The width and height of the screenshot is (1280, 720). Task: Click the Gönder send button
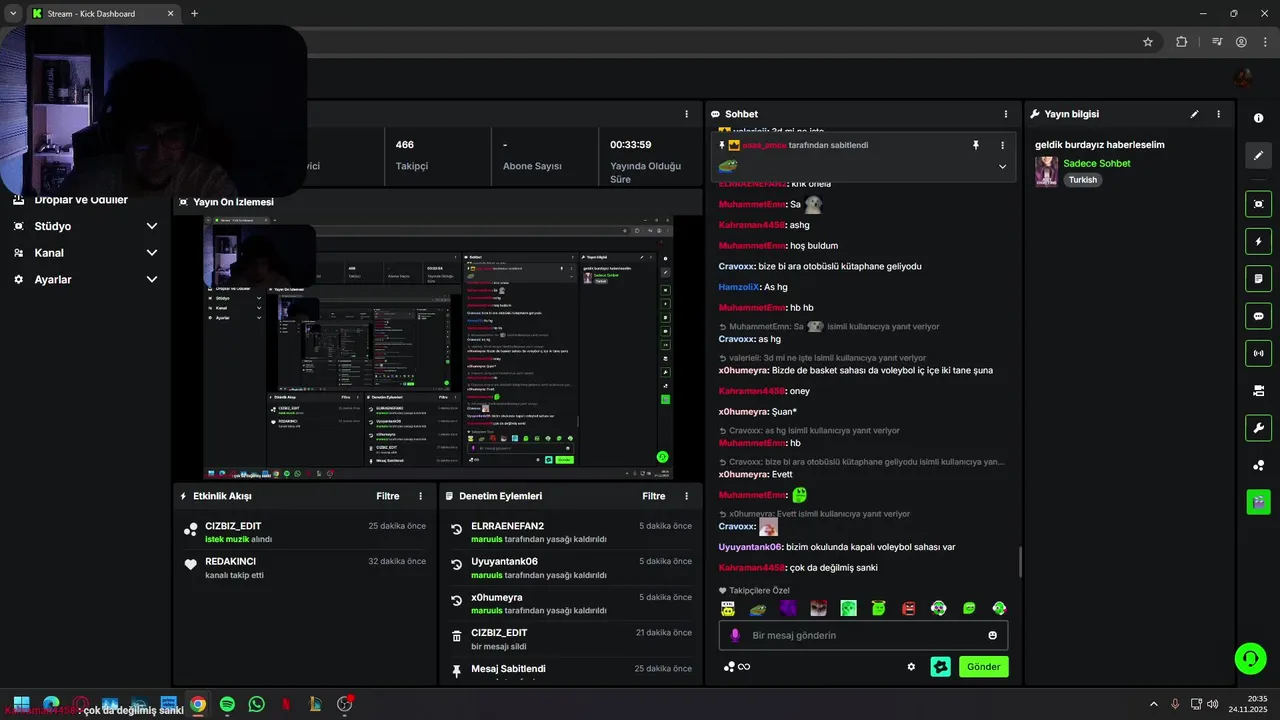click(984, 667)
